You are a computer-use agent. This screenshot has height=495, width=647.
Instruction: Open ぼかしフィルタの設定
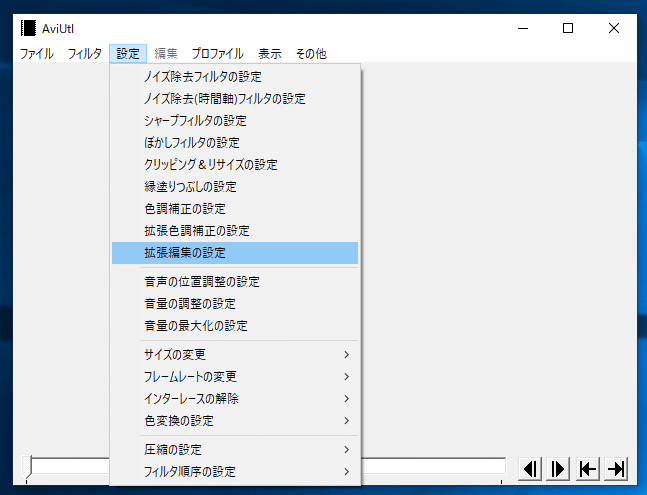[x=235, y=143]
